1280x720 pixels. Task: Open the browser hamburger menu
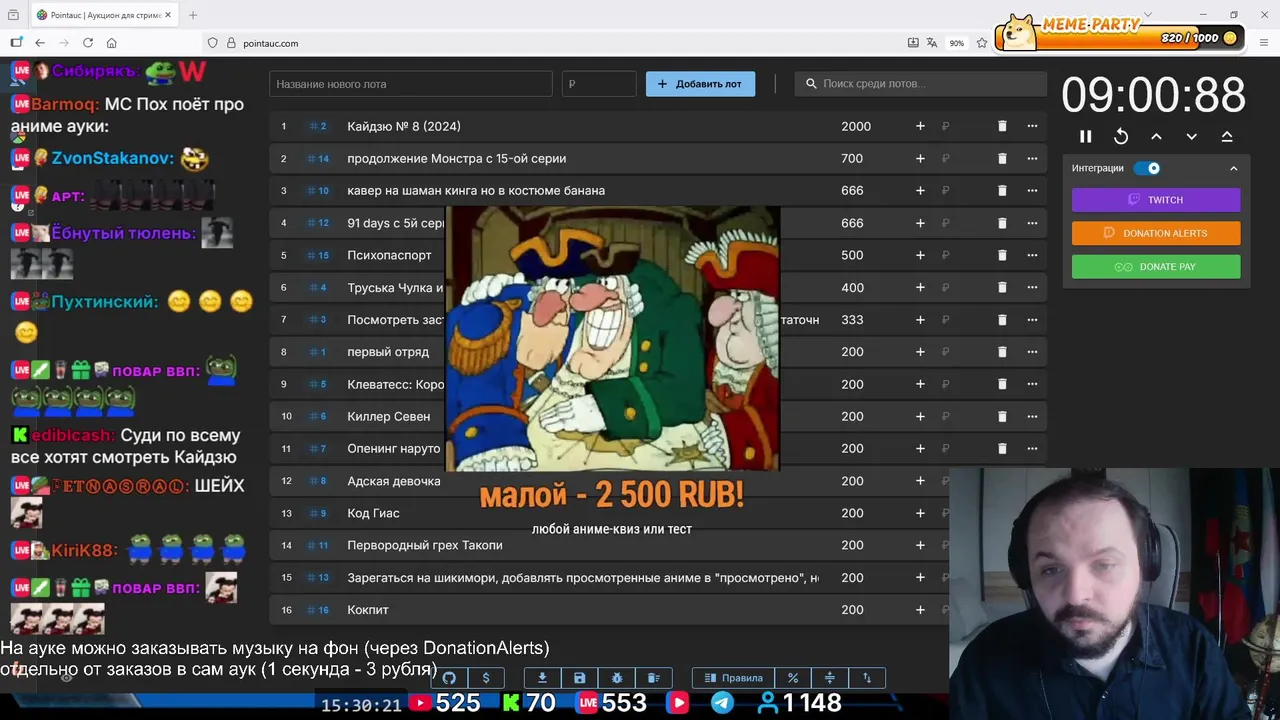click(1264, 43)
